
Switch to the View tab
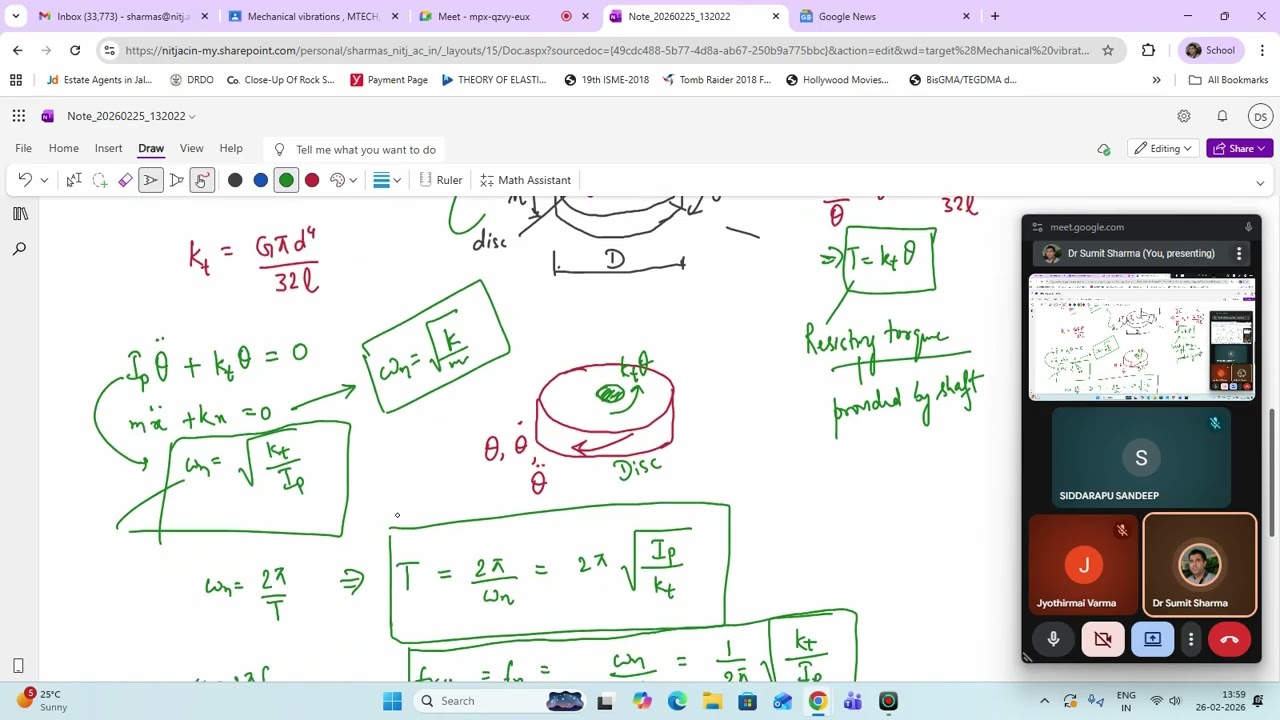pos(191,149)
